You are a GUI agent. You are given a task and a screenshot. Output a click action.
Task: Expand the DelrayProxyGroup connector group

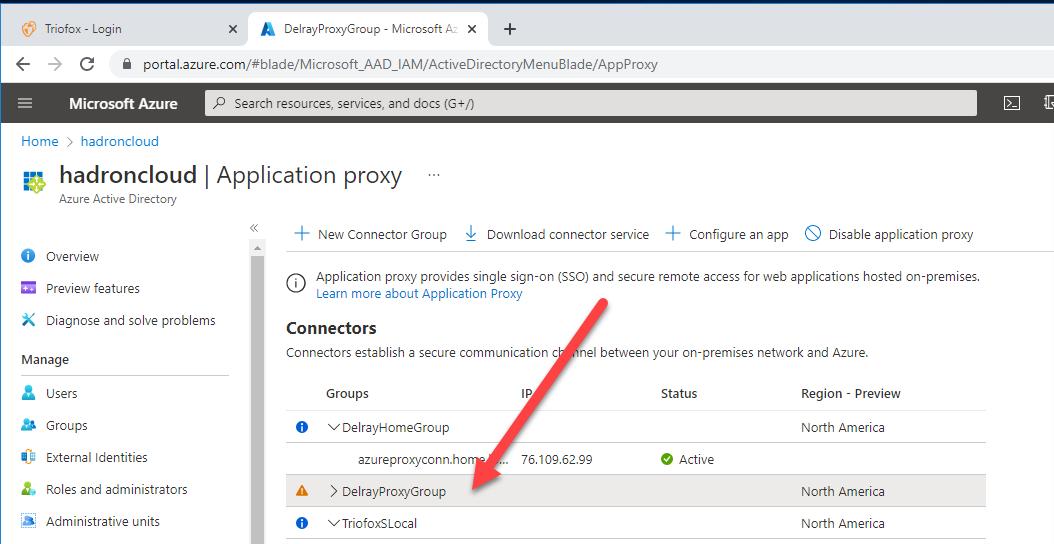(x=333, y=492)
